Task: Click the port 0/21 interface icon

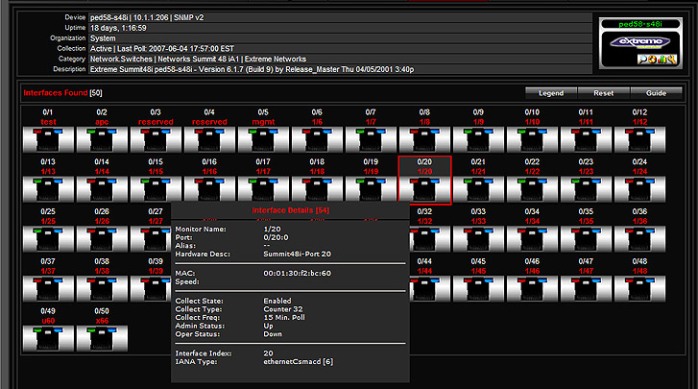Action: tap(479, 190)
